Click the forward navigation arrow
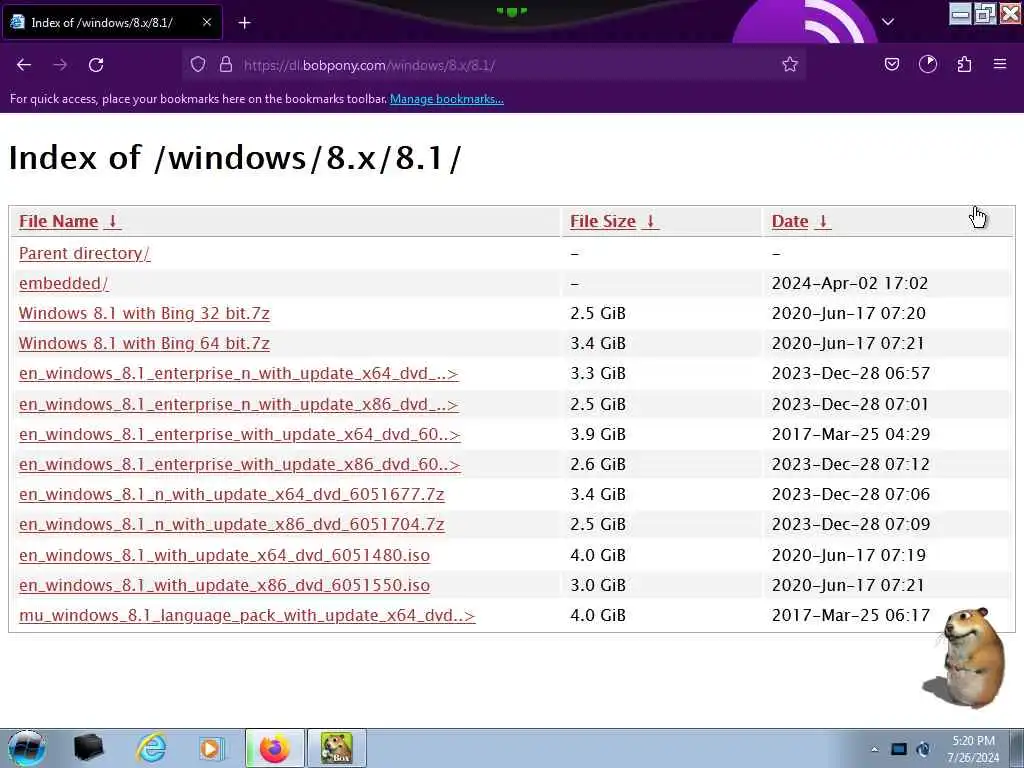This screenshot has height=768, width=1024. pyautogui.click(x=60, y=65)
